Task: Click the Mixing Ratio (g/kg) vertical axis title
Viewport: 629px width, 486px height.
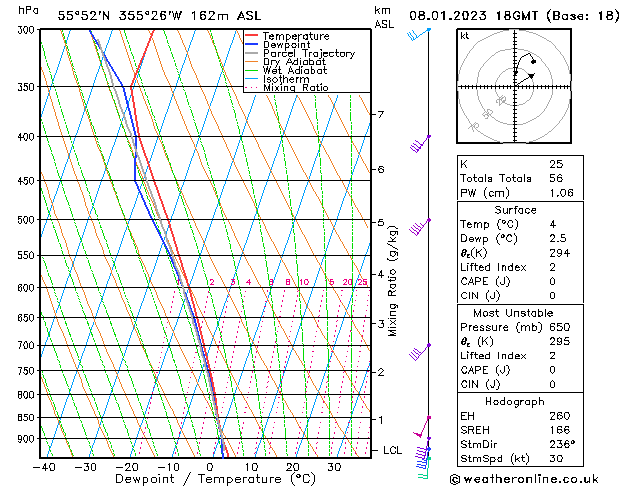Action: tap(393, 281)
